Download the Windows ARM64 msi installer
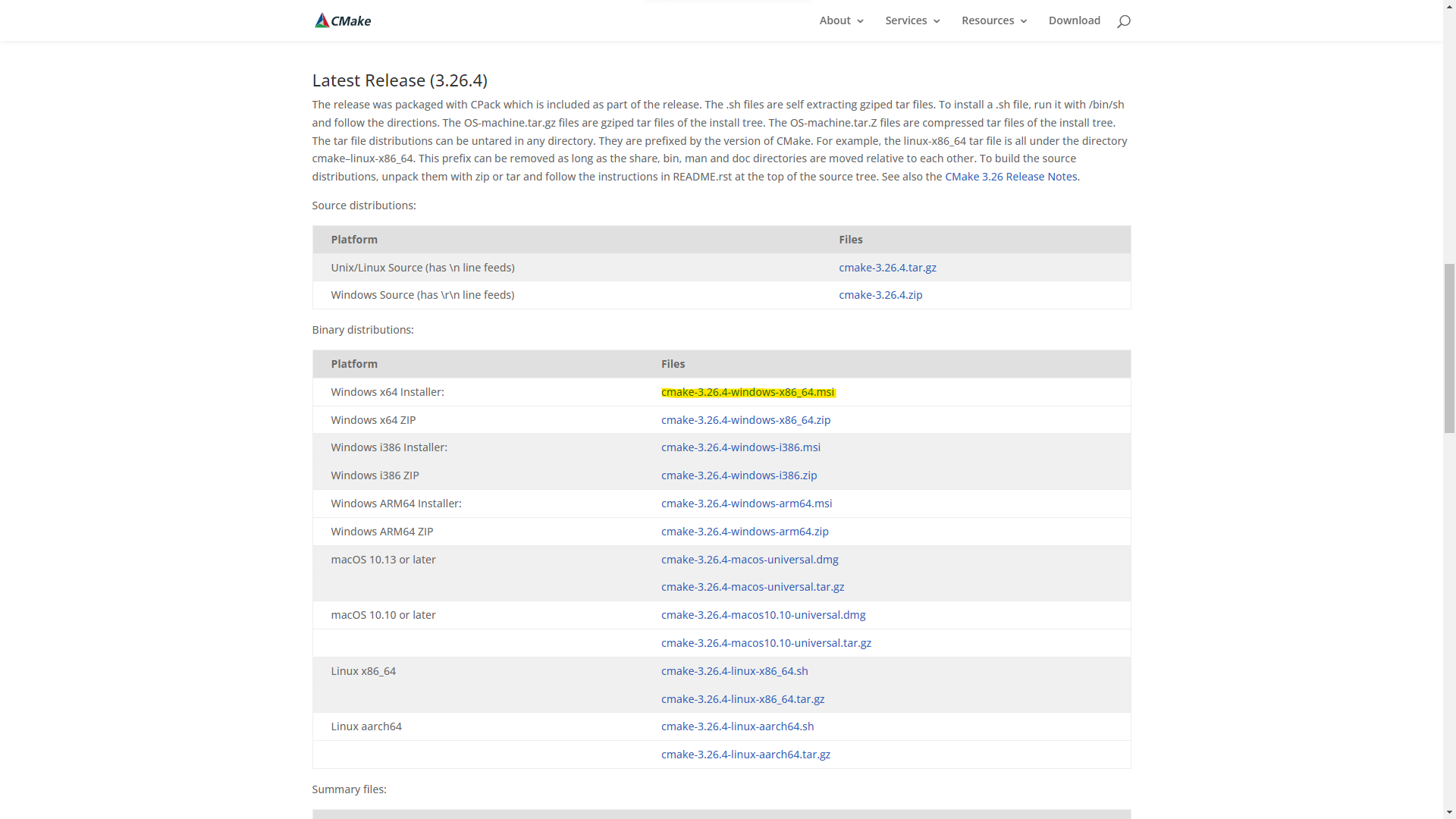The width and height of the screenshot is (1456, 819). point(746,504)
